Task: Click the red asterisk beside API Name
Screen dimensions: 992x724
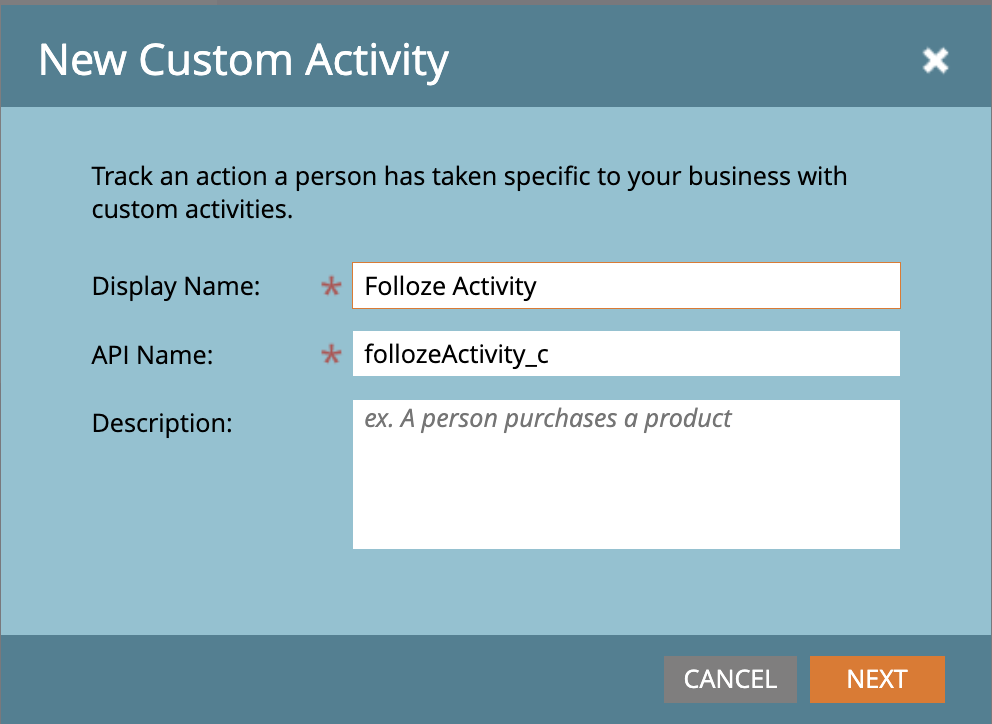Action: coord(331,355)
